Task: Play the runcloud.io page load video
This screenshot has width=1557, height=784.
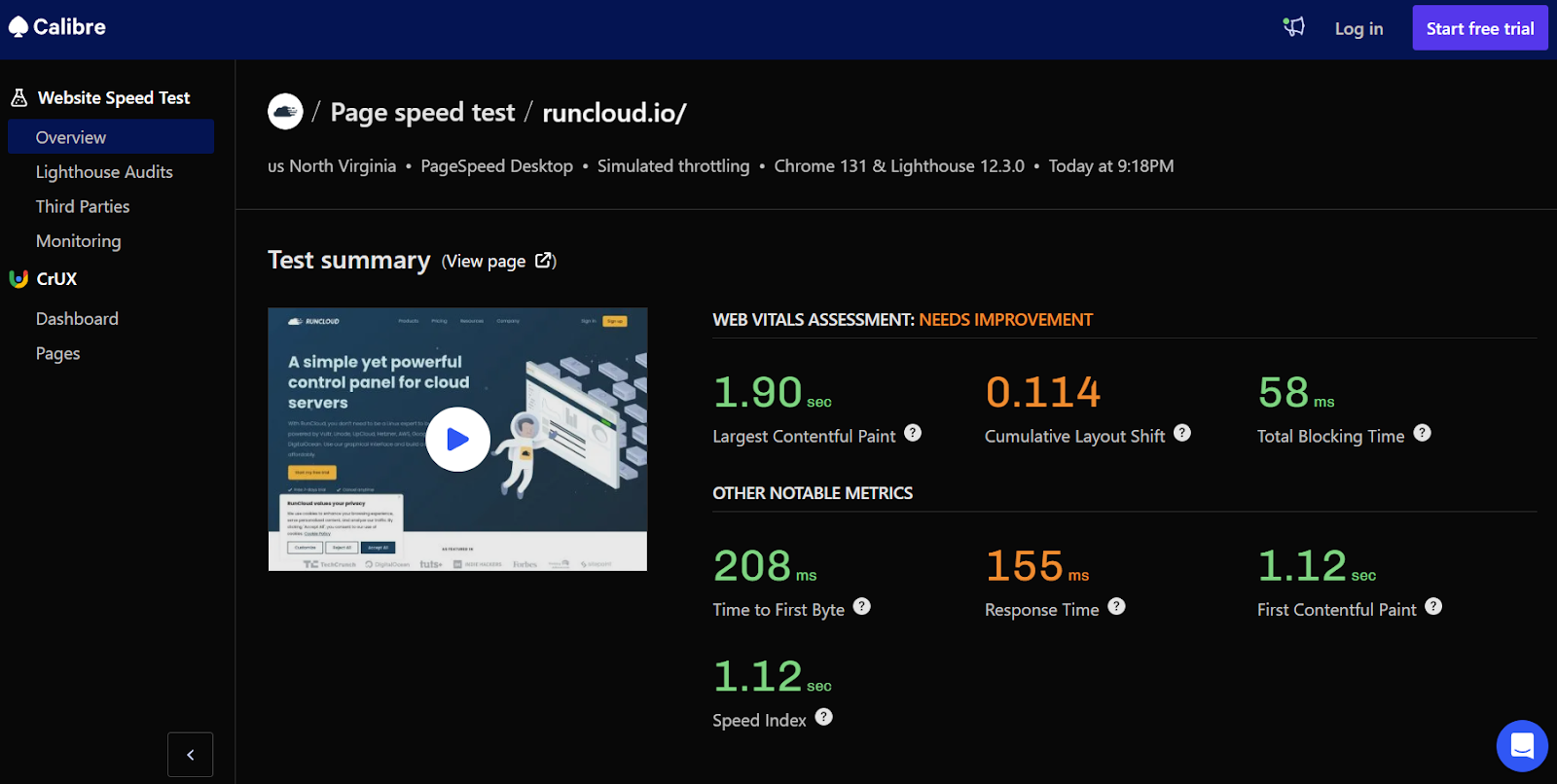Action: tap(457, 440)
